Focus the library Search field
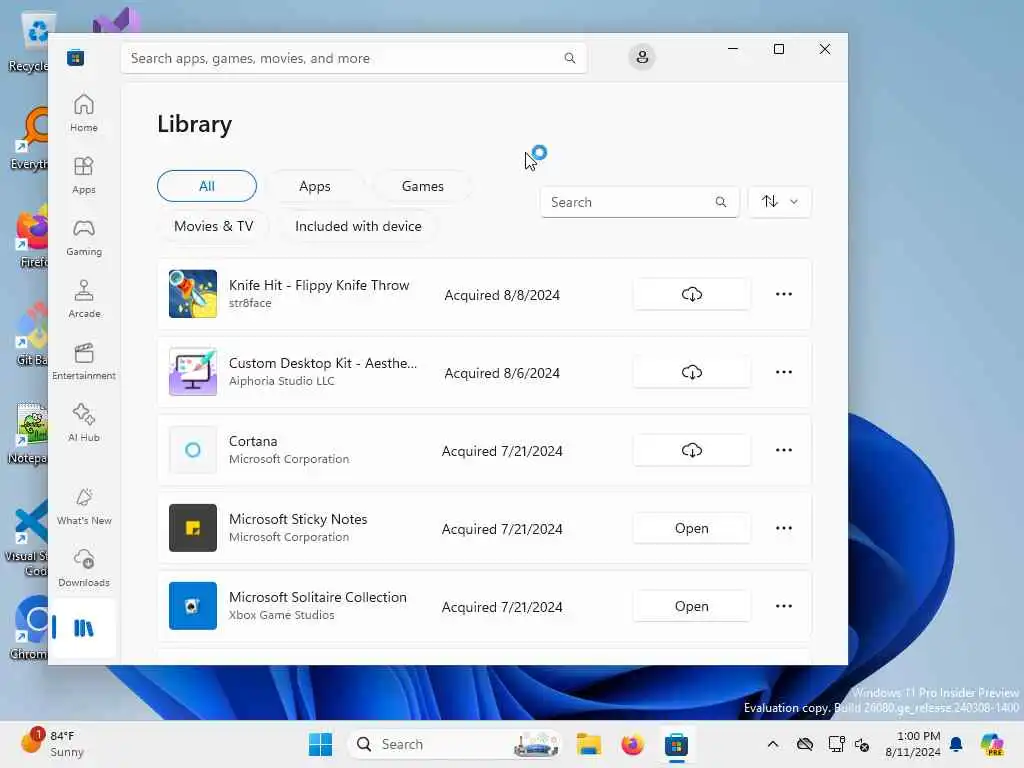This screenshot has width=1024, height=768. click(x=639, y=202)
